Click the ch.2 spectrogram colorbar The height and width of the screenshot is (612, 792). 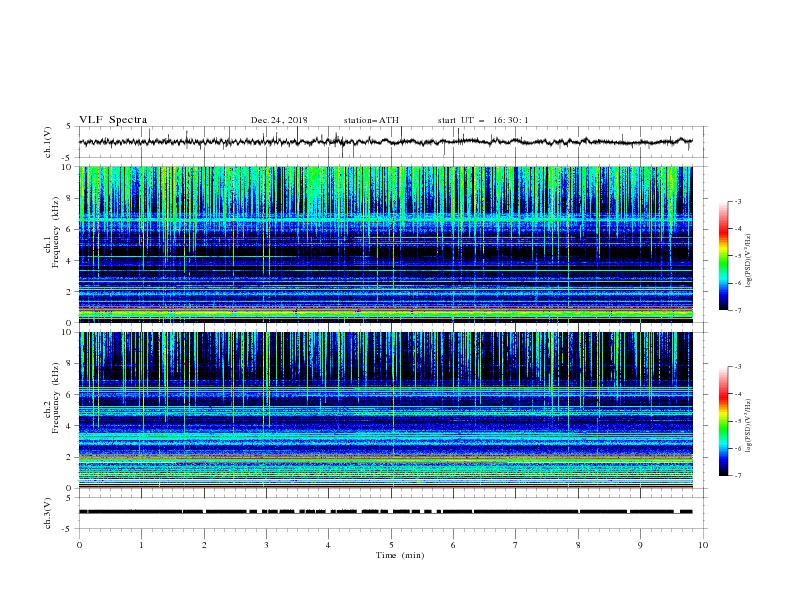(x=723, y=421)
